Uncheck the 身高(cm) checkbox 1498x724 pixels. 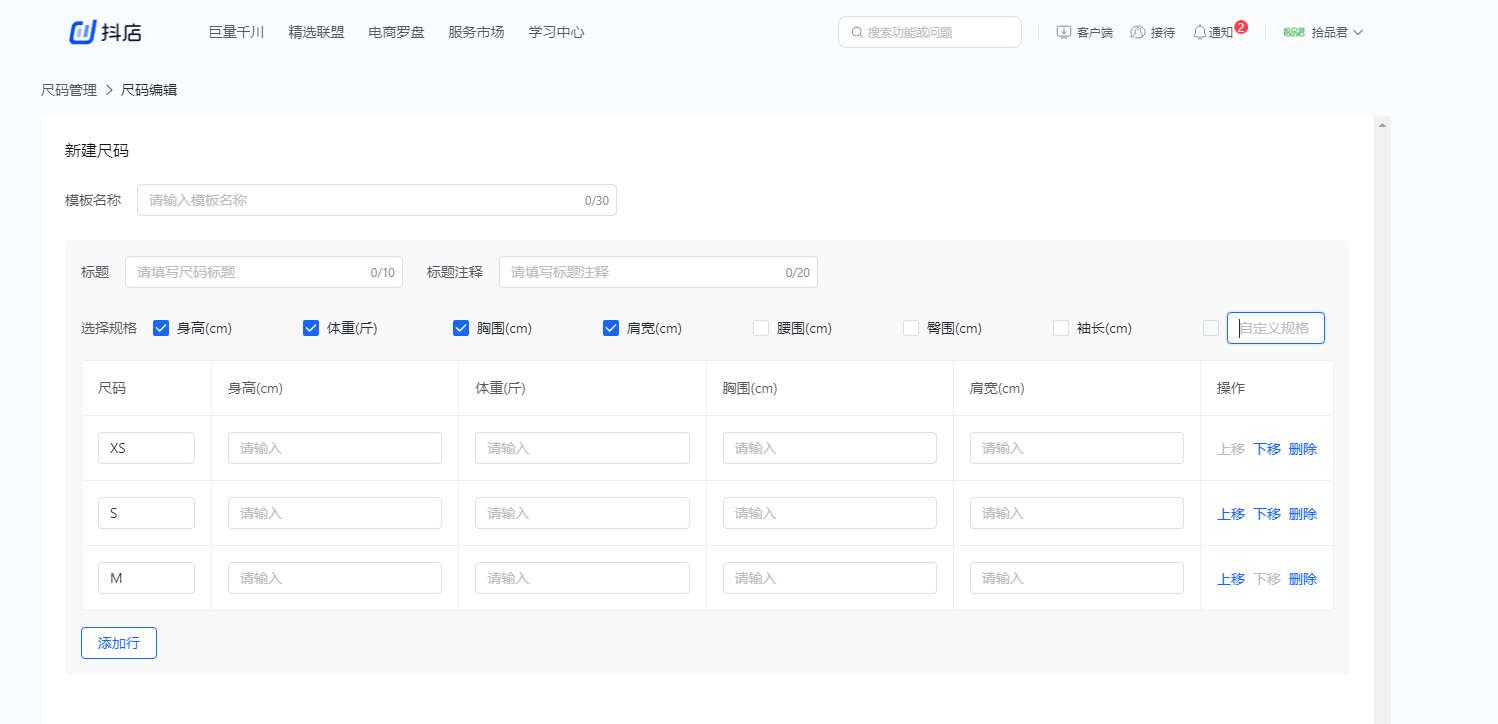pos(161,328)
